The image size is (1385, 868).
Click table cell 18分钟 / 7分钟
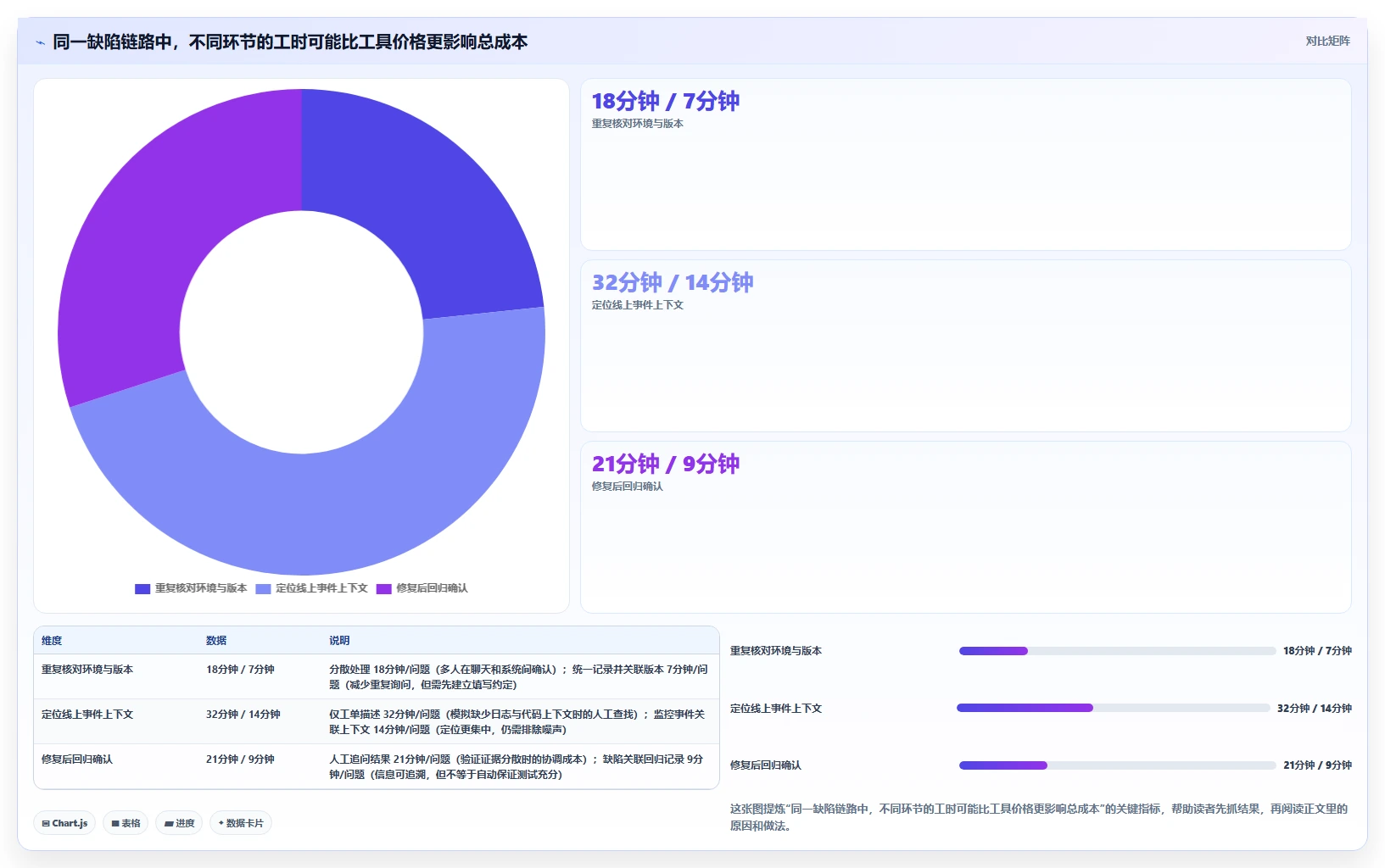pos(240,670)
